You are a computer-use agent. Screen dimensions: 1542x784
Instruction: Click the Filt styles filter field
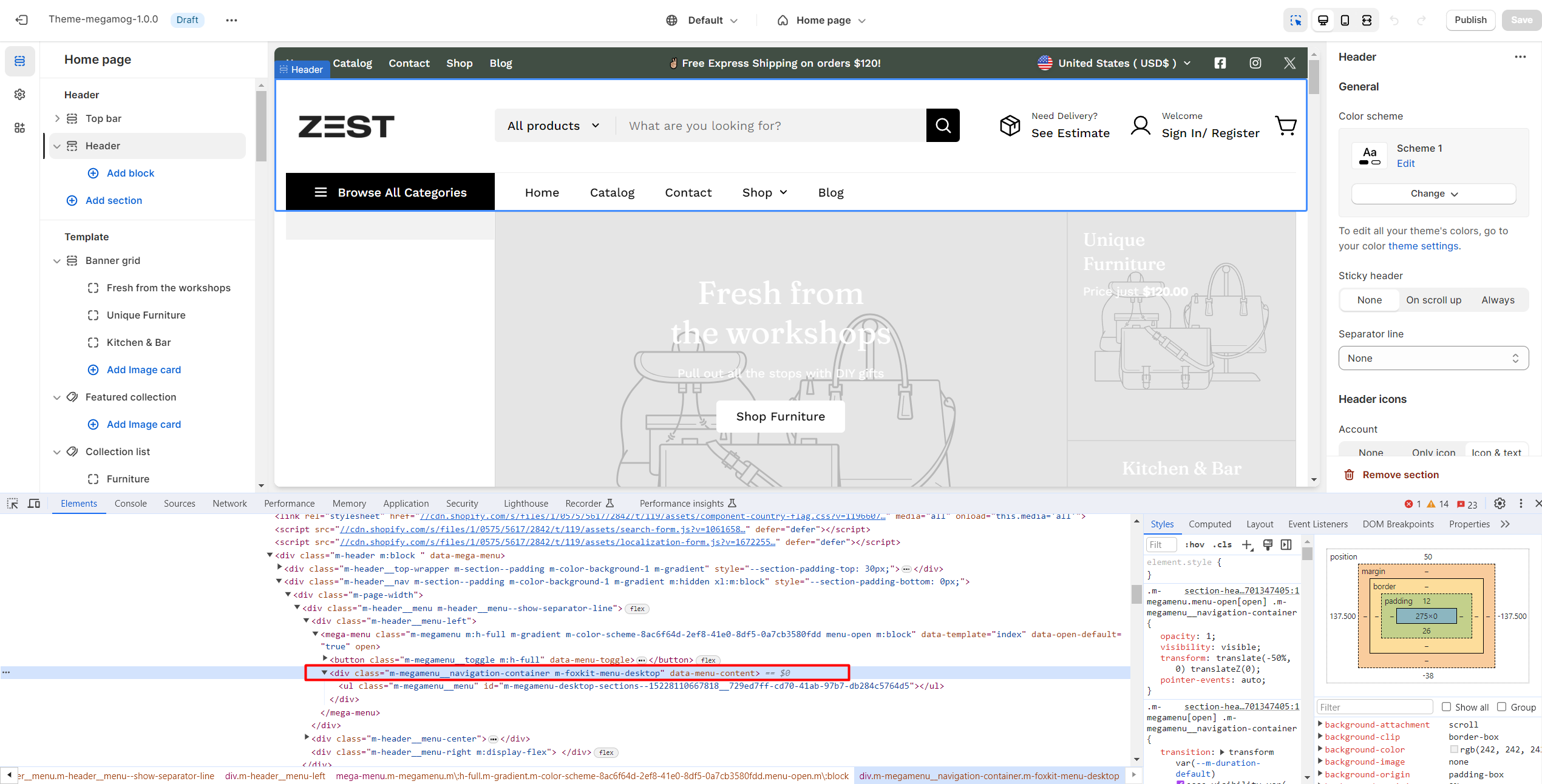[x=1161, y=544]
